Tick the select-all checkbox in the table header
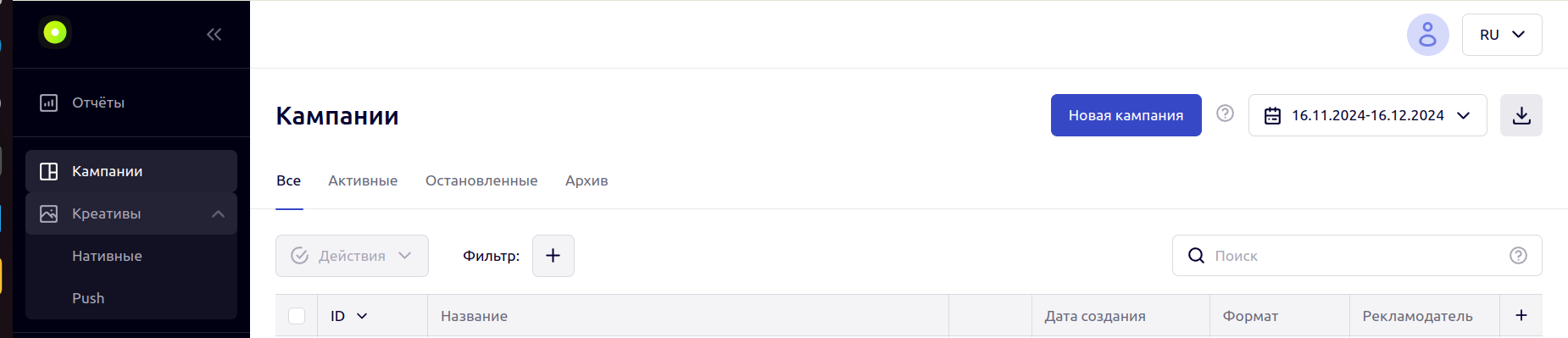Viewport: 1568px width, 338px height. click(x=297, y=316)
